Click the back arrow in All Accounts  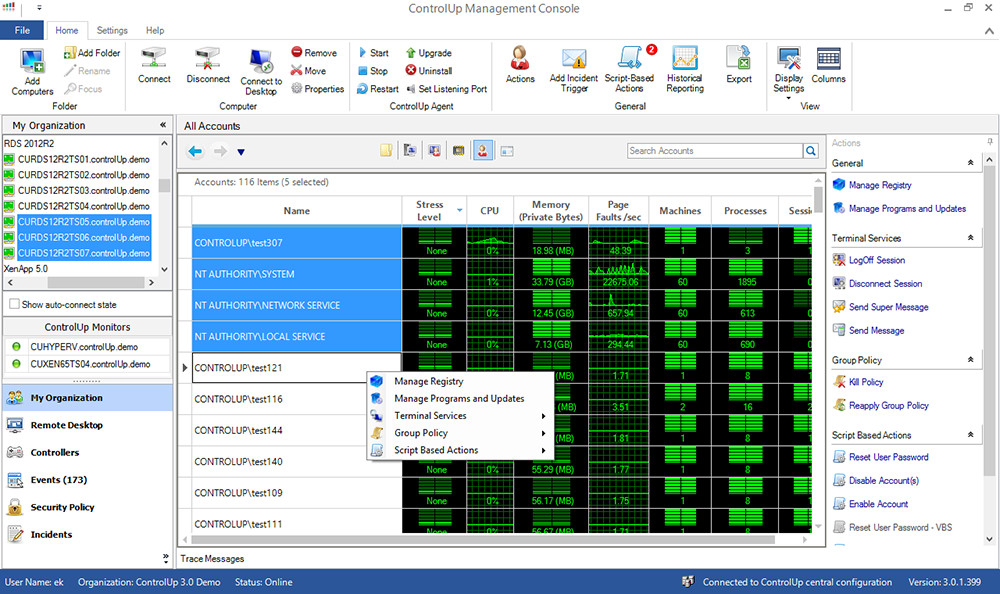coord(195,151)
